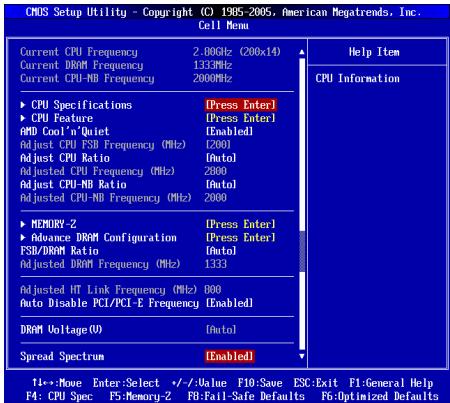Click Current DRAM Frequency label
450x403 pixels.
tap(82, 66)
